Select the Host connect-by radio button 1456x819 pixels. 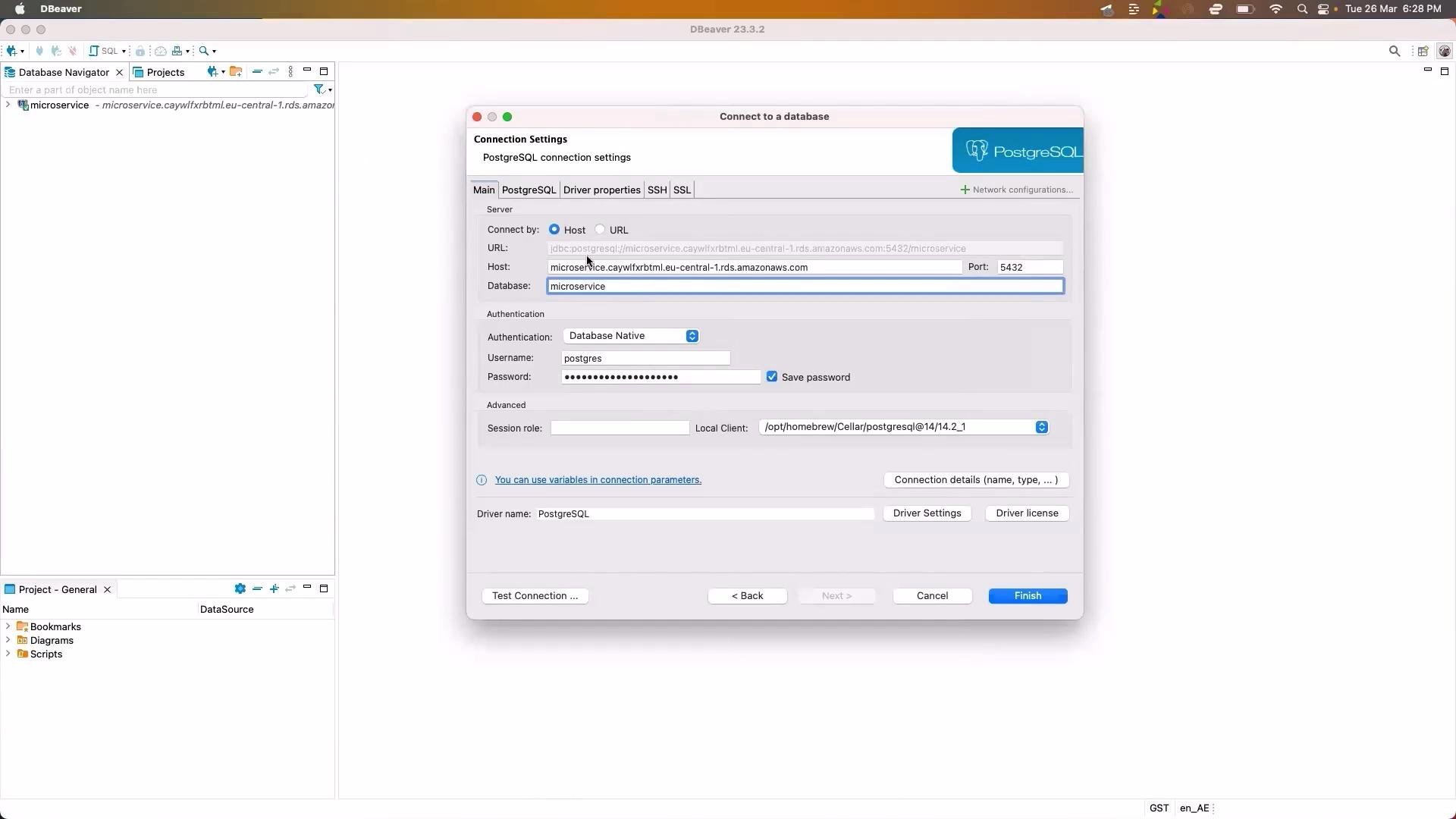[554, 229]
